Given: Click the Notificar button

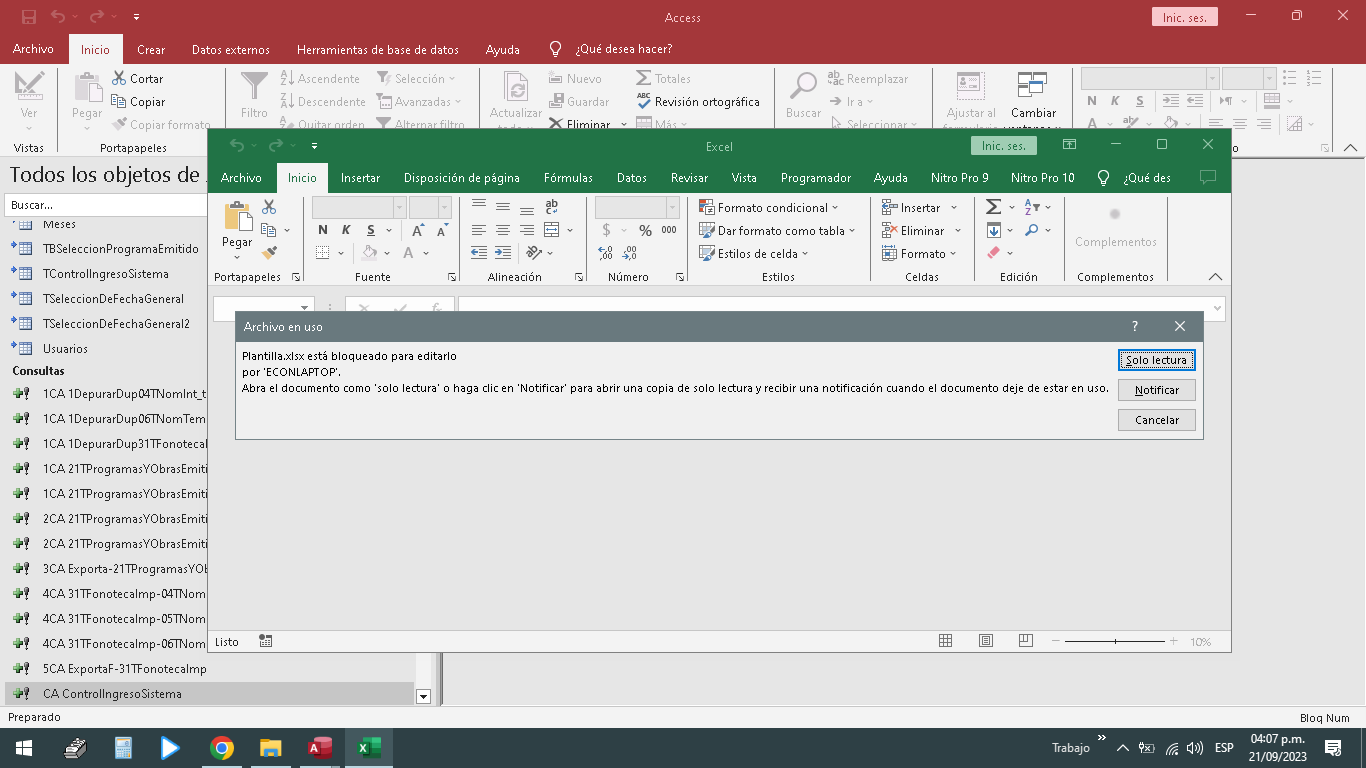Looking at the screenshot, I should pos(1156,390).
